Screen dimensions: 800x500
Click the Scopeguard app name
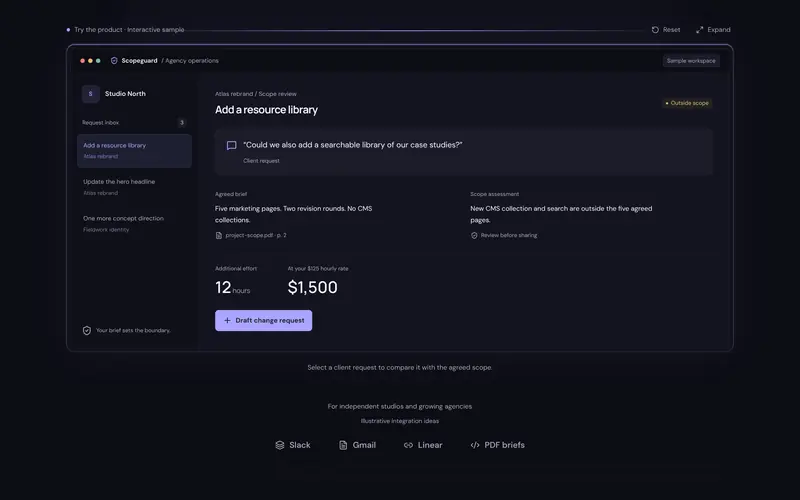pyautogui.click(x=139, y=61)
